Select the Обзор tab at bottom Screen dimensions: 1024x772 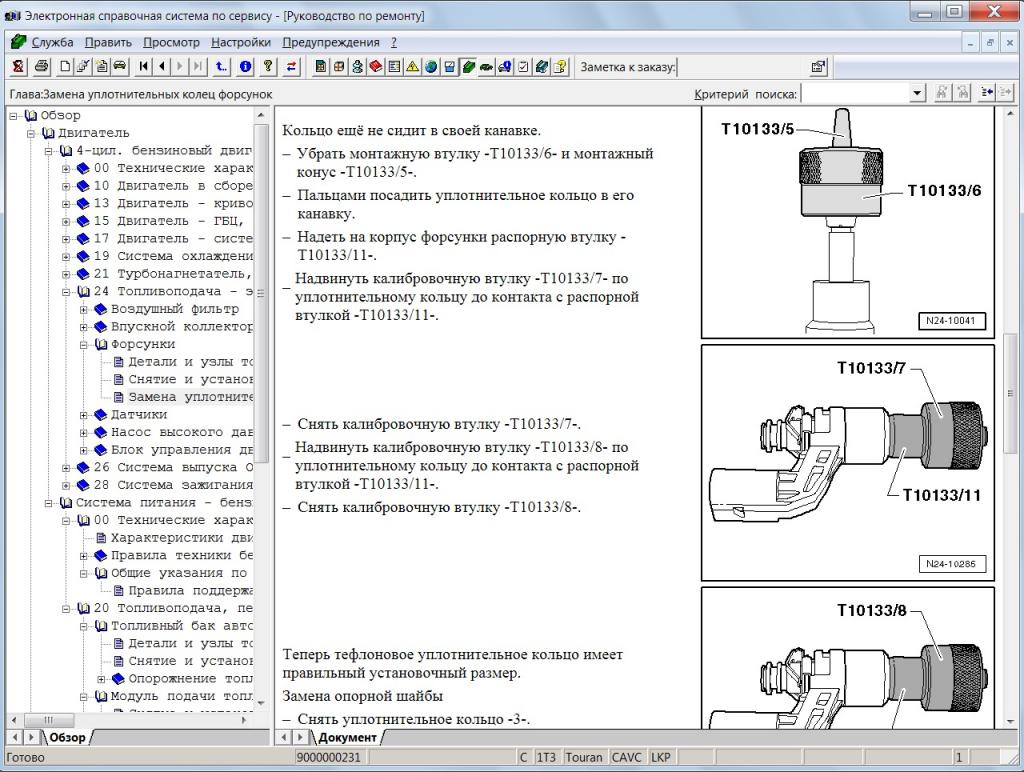[x=67, y=737]
